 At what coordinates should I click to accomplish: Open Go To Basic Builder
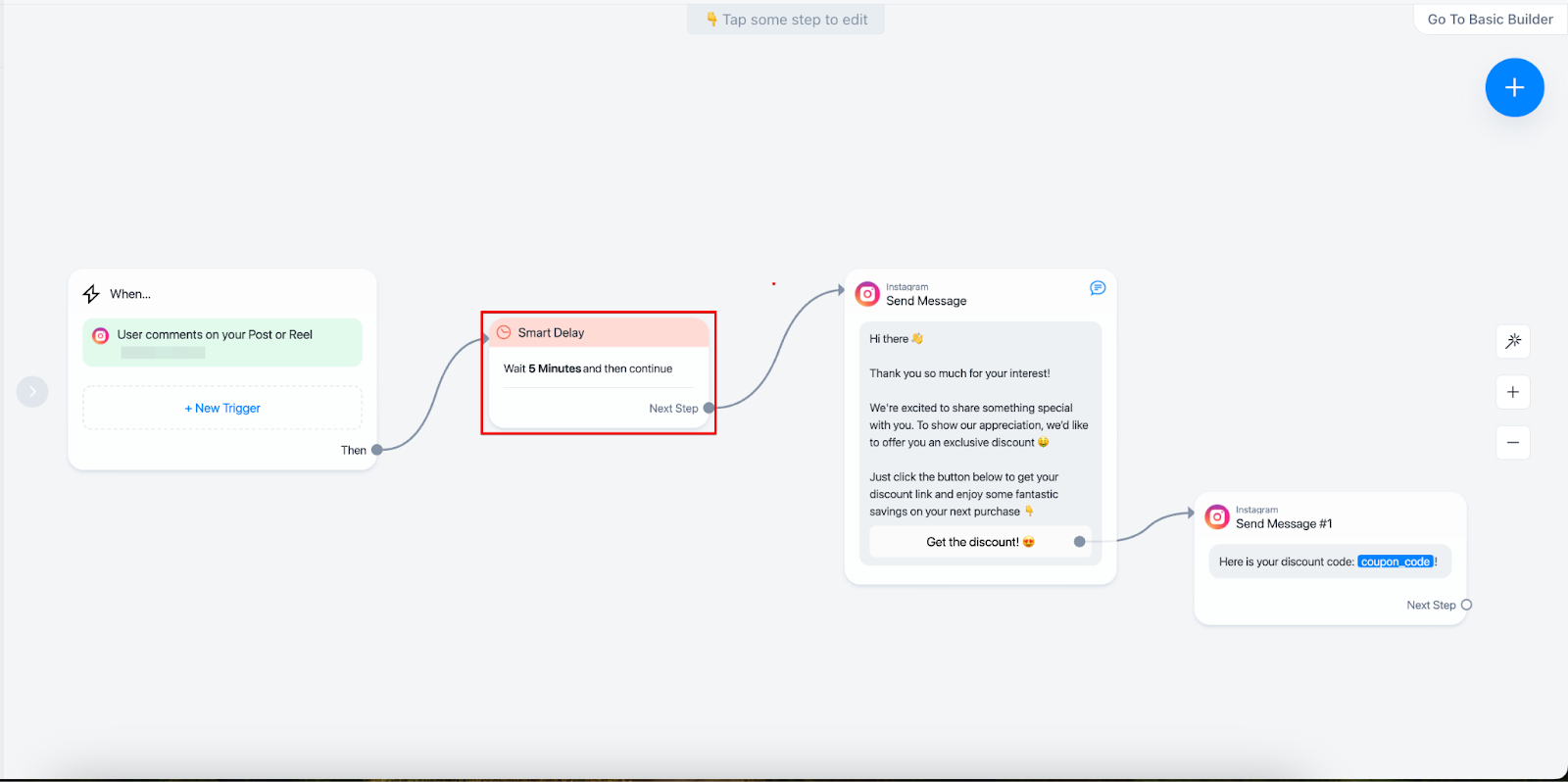[x=1490, y=20]
